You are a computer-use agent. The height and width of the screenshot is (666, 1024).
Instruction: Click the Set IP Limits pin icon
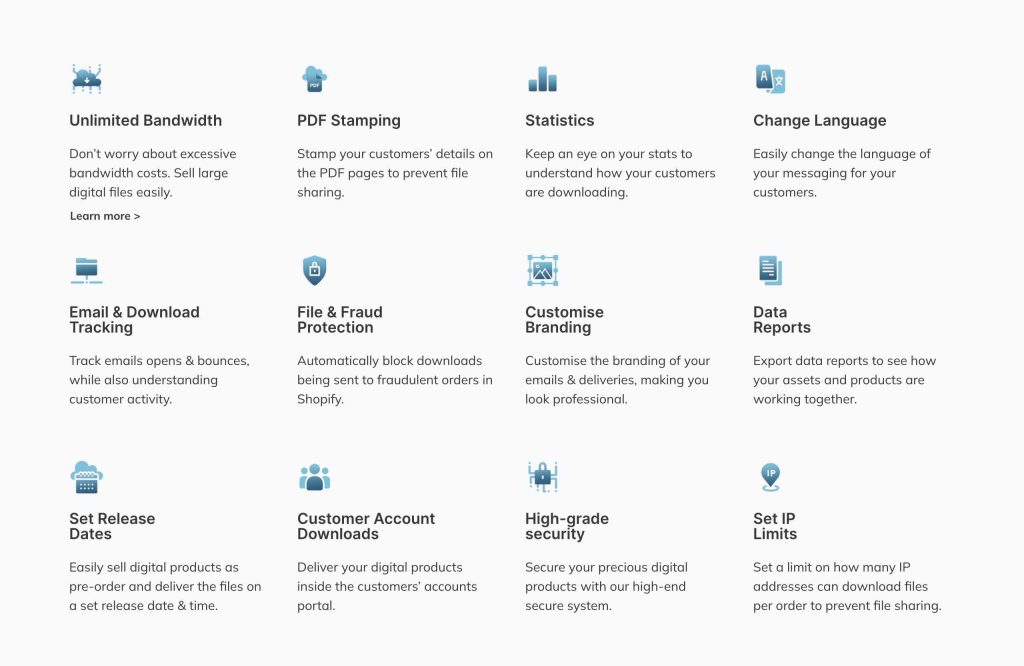(x=771, y=477)
